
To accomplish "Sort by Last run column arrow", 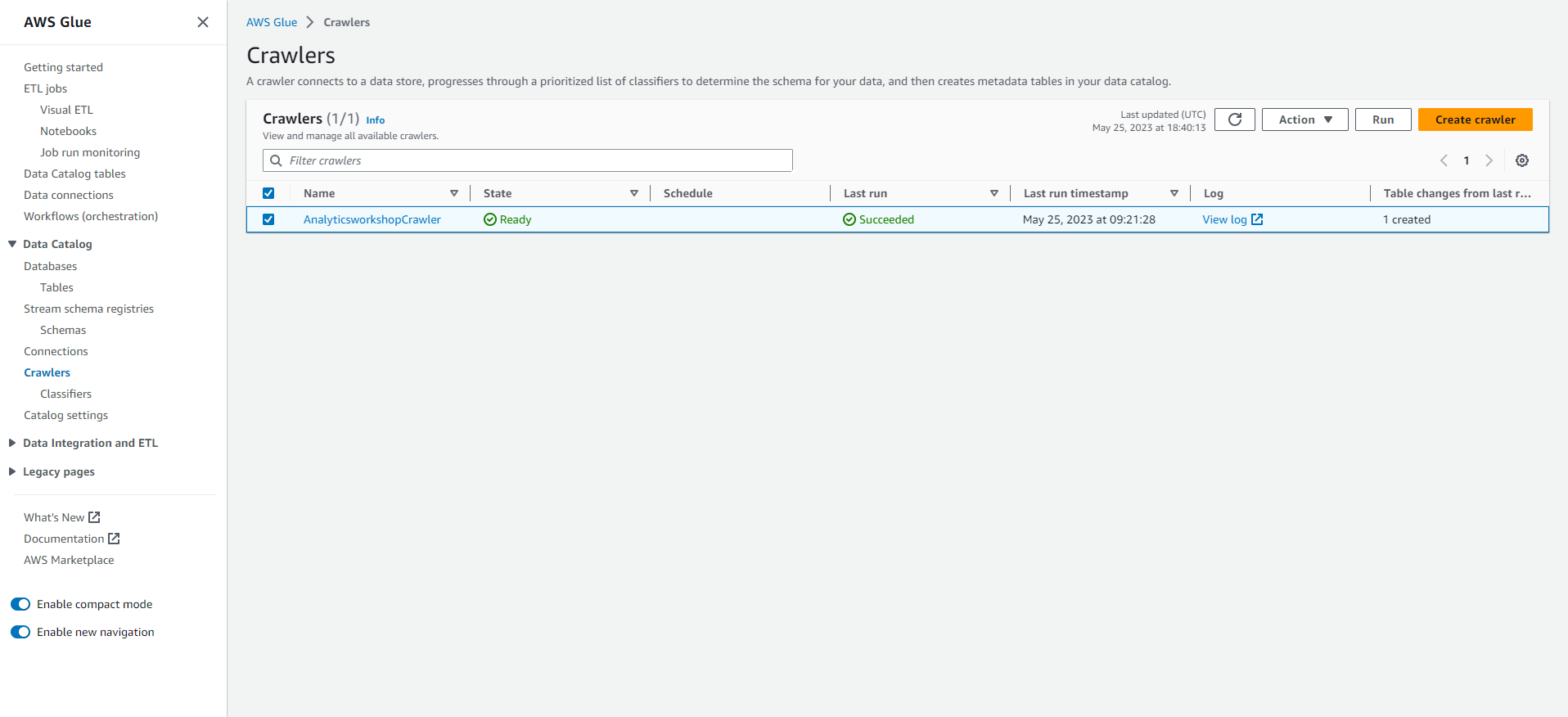I will click(x=994, y=193).
